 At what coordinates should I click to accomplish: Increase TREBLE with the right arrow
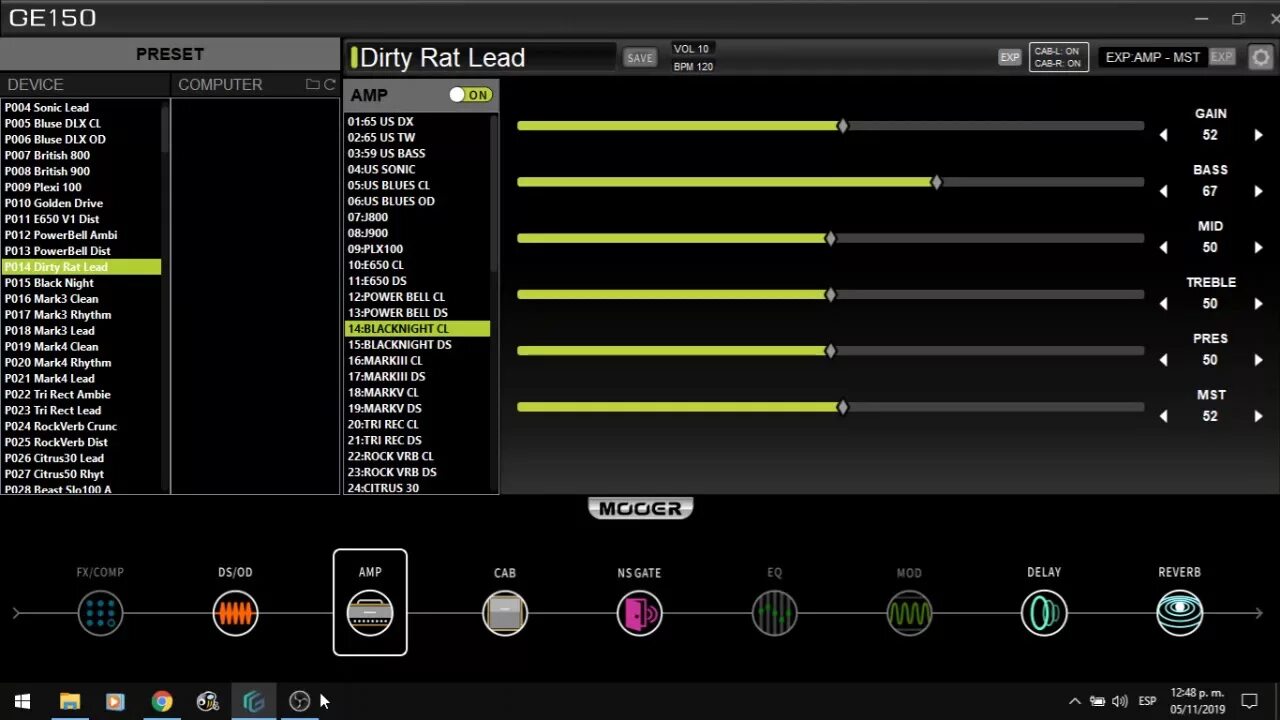(1258, 304)
